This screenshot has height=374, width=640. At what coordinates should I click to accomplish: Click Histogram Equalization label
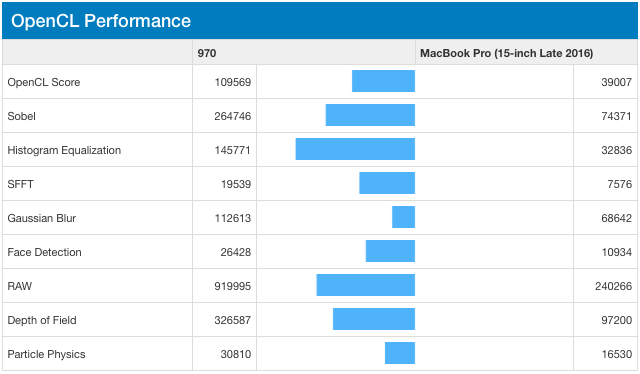64,150
